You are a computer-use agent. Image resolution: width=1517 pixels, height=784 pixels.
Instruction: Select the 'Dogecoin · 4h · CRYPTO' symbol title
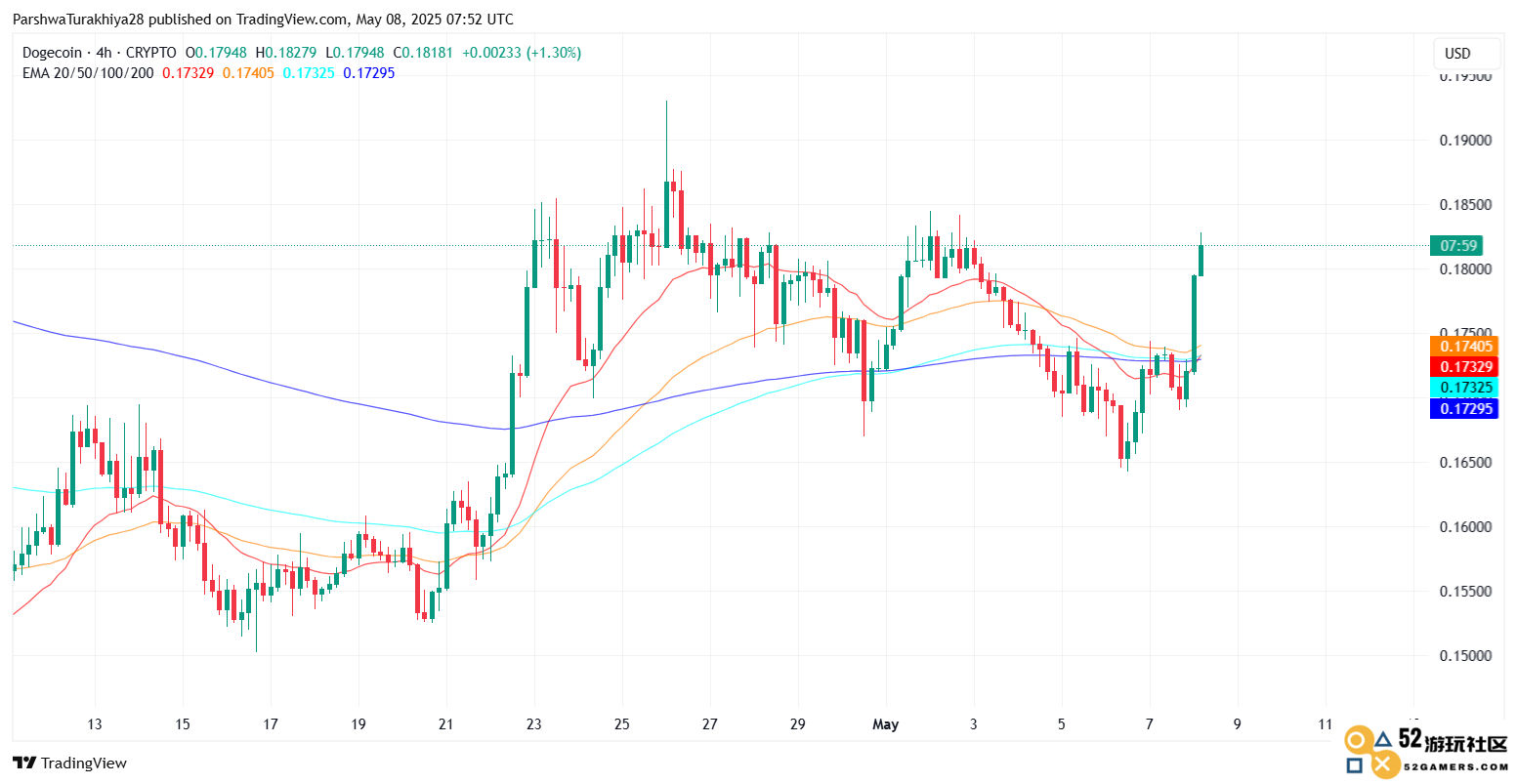pyautogui.click(x=100, y=53)
